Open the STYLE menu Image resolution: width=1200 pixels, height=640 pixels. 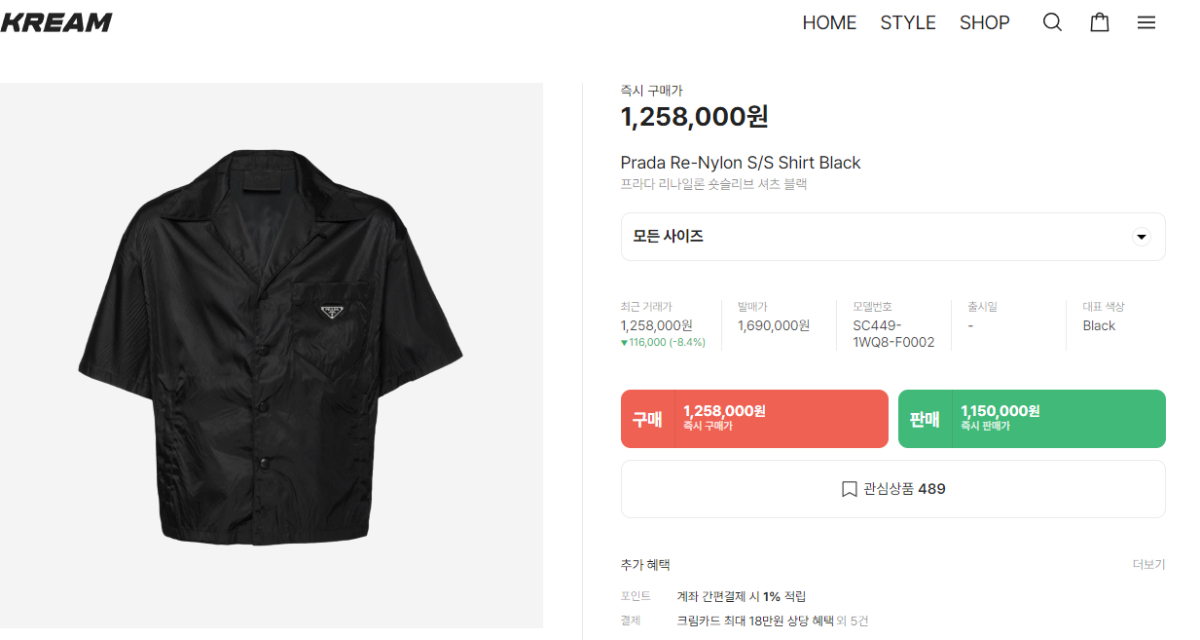pyautogui.click(x=907, y=22)
